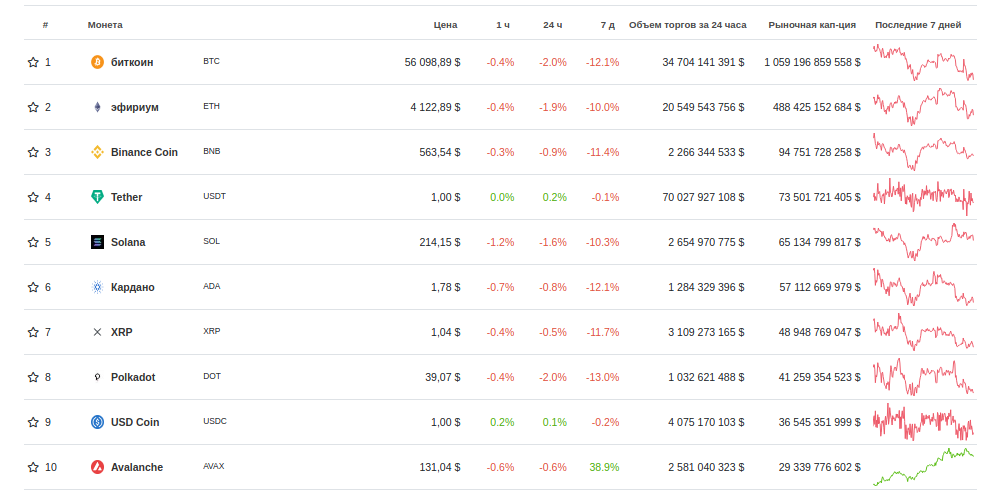Open the Tether coin link

tap(126, 197)
